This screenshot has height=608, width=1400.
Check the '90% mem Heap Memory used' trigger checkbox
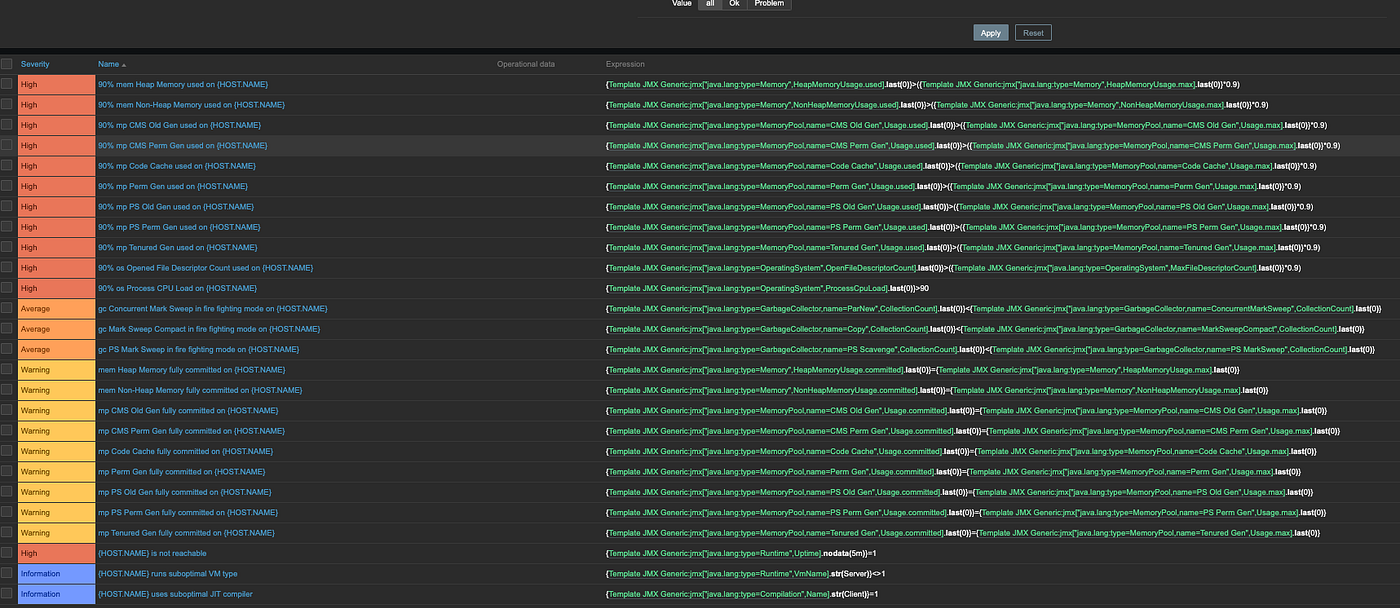[x=7, y=84]
